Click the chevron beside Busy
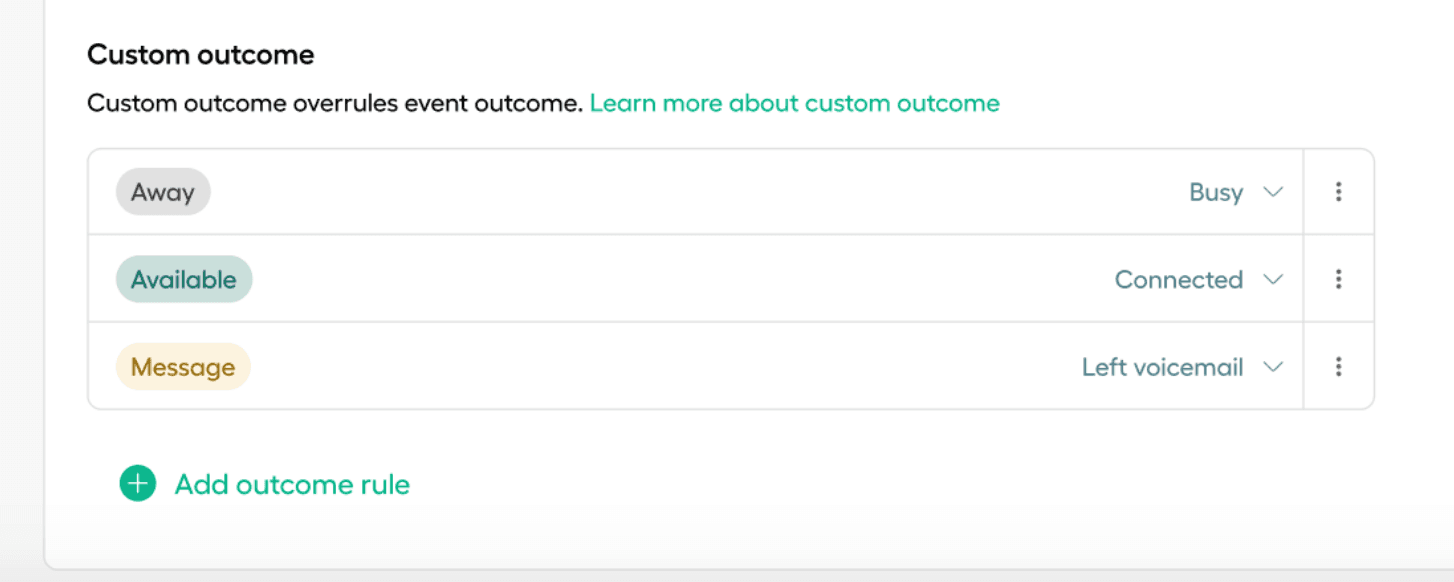This screenshot has height=582, width=1454. point(1272,191)
